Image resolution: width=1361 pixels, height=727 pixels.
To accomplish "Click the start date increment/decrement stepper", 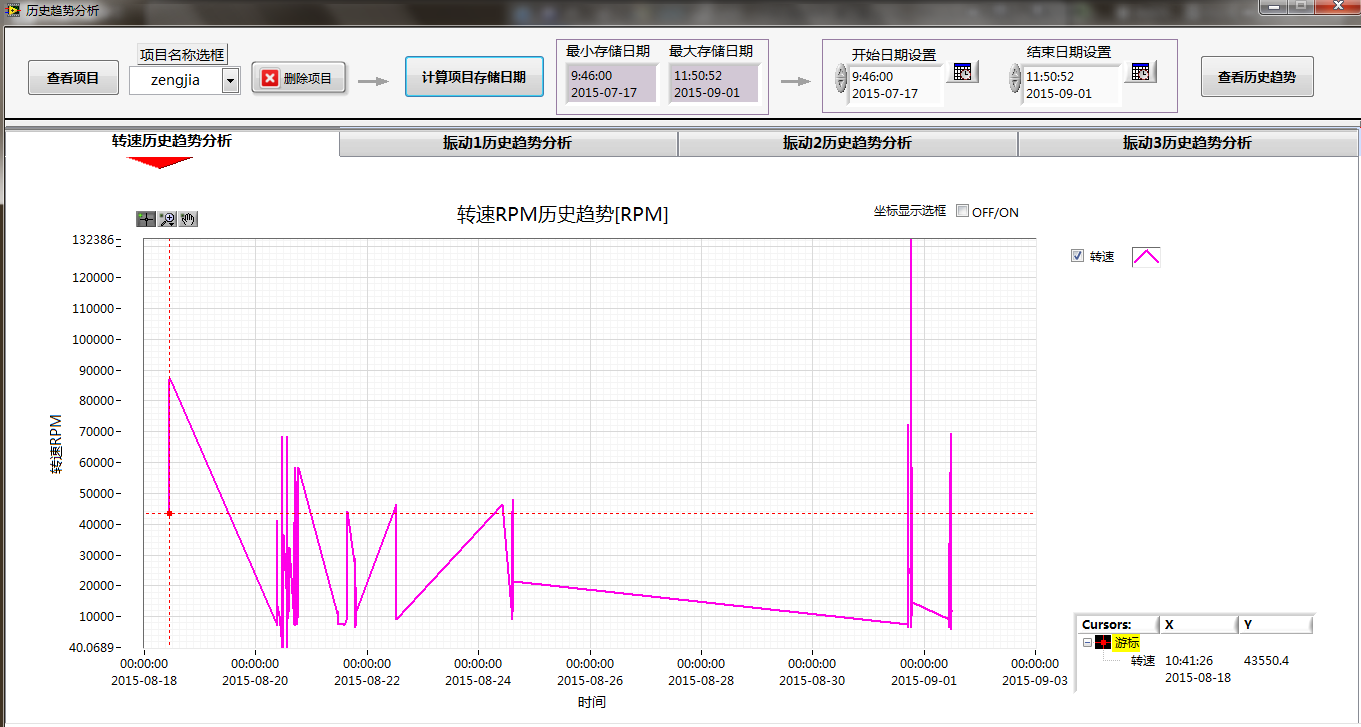I will [x=841, y=78].
